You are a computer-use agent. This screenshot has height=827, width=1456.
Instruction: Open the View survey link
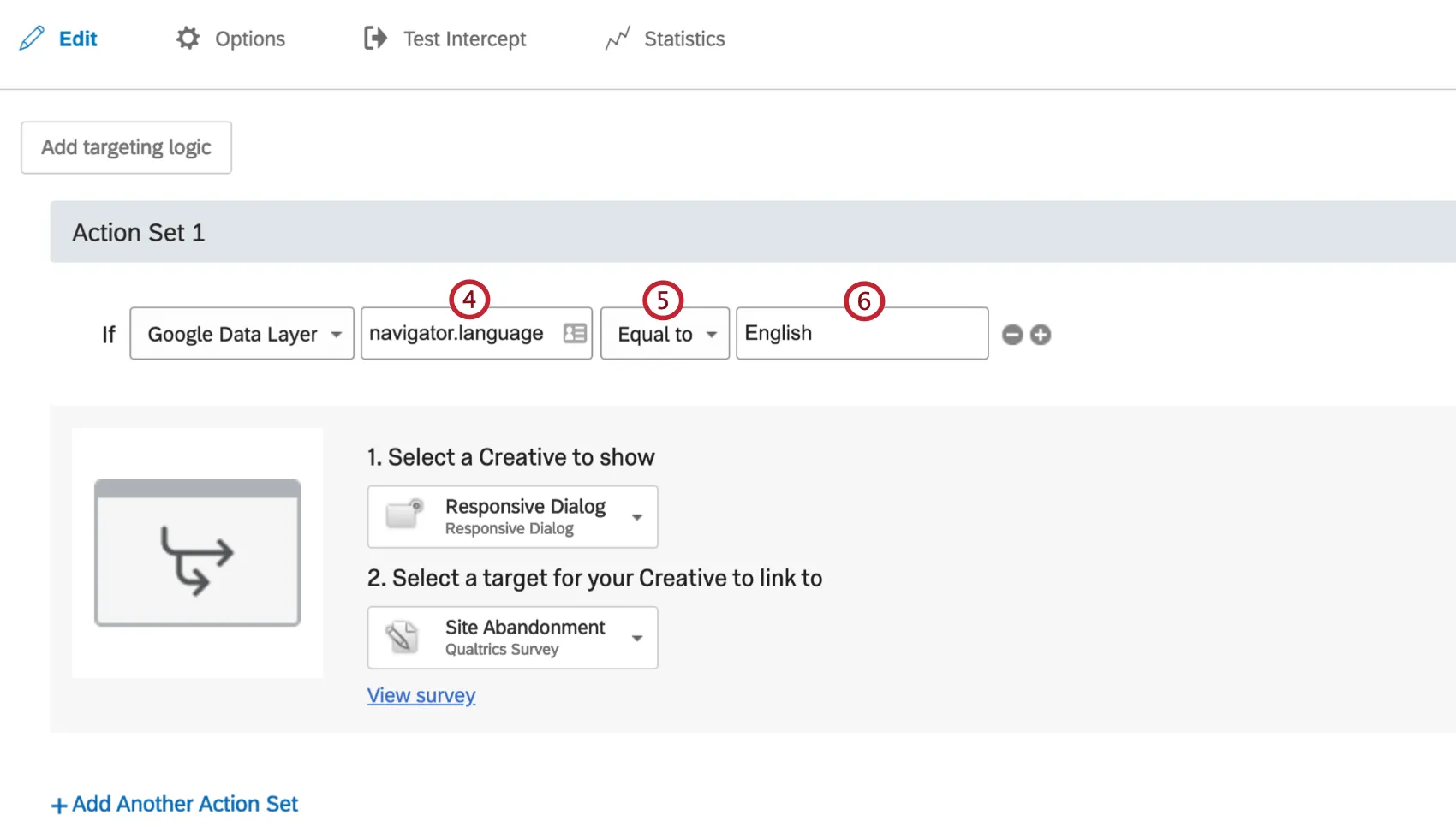pyautogui.click(x=421, y=695)
